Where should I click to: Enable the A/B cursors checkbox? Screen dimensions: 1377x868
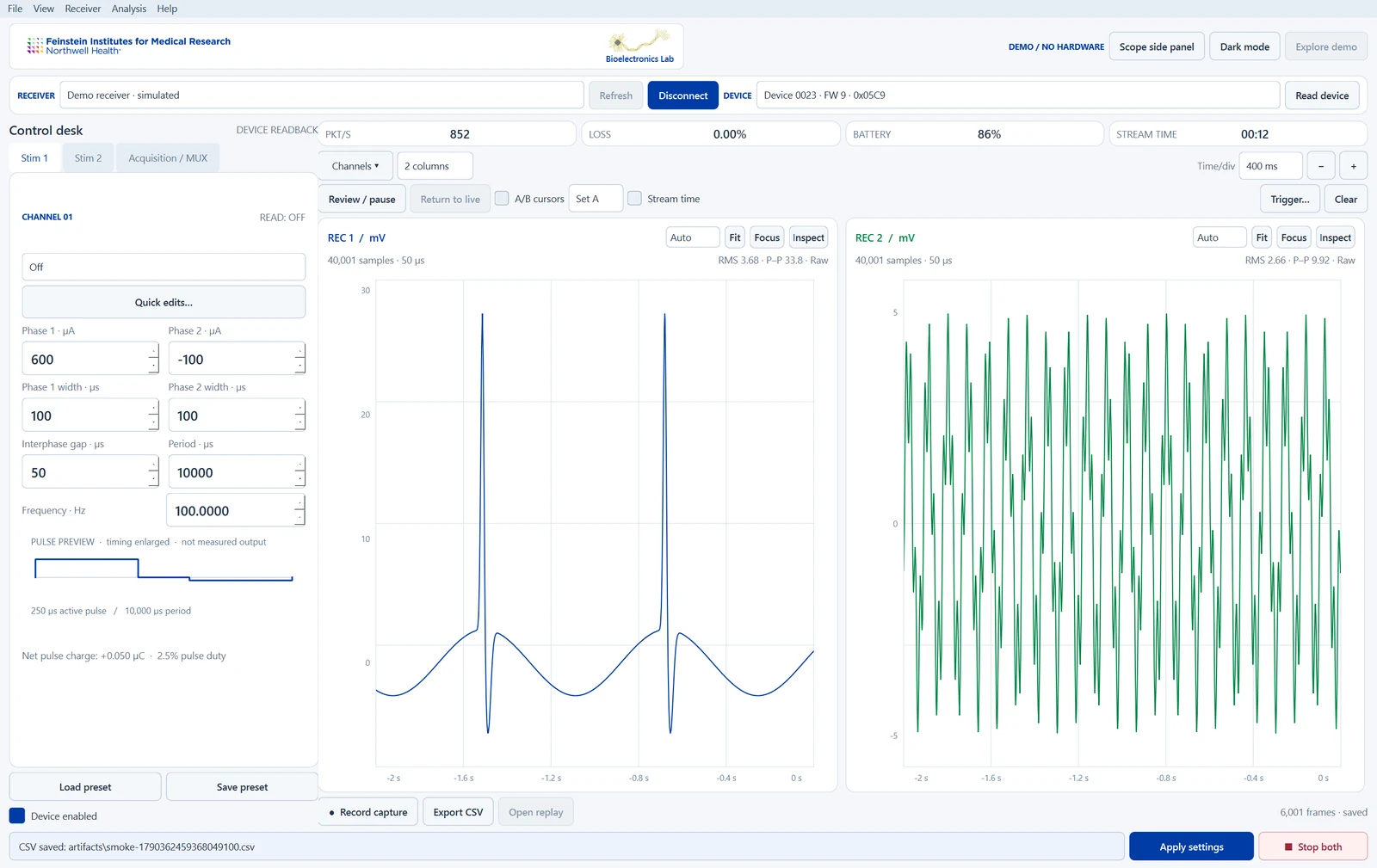pos(502,199)
